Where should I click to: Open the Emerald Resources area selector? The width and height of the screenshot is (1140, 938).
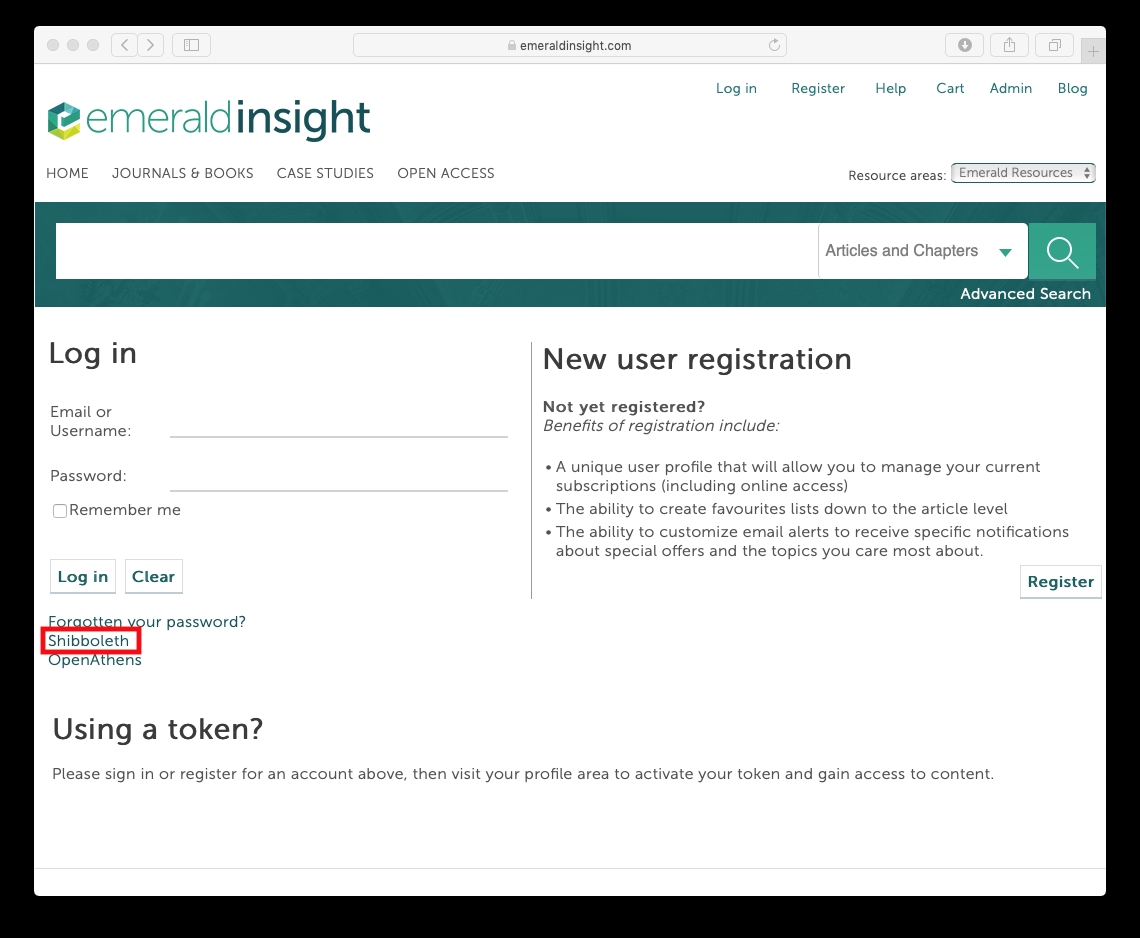click(x=1023, y=173)
